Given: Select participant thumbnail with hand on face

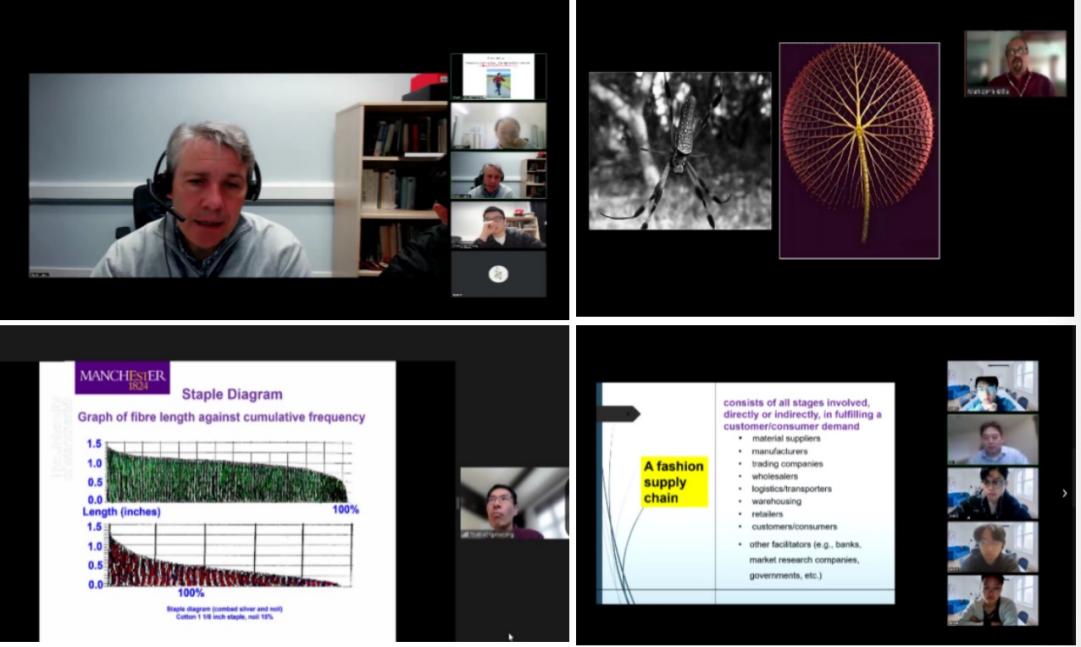Looking at the screenshot, I should point(498,226).
